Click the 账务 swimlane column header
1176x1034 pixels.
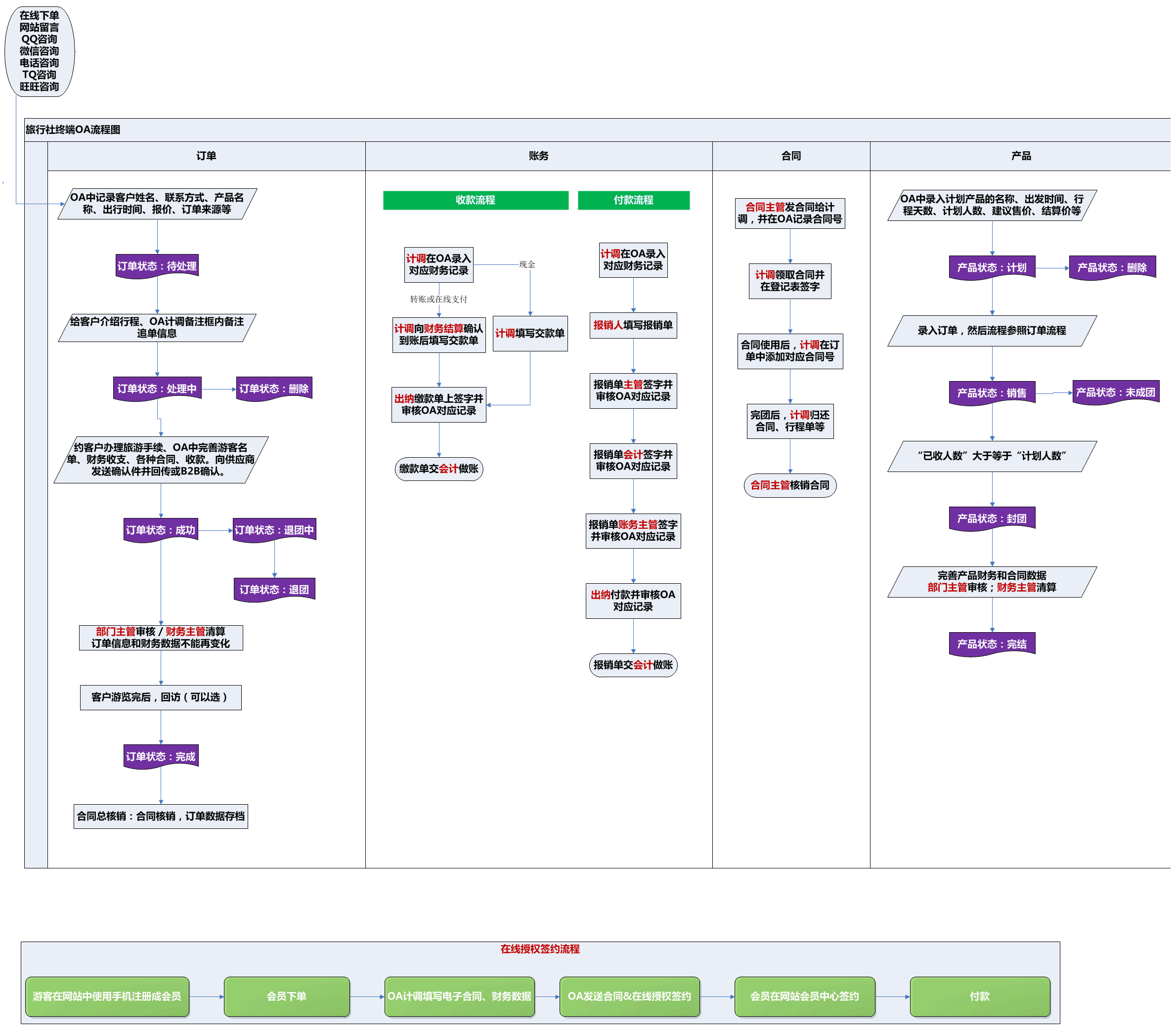(x=538, y=156)
